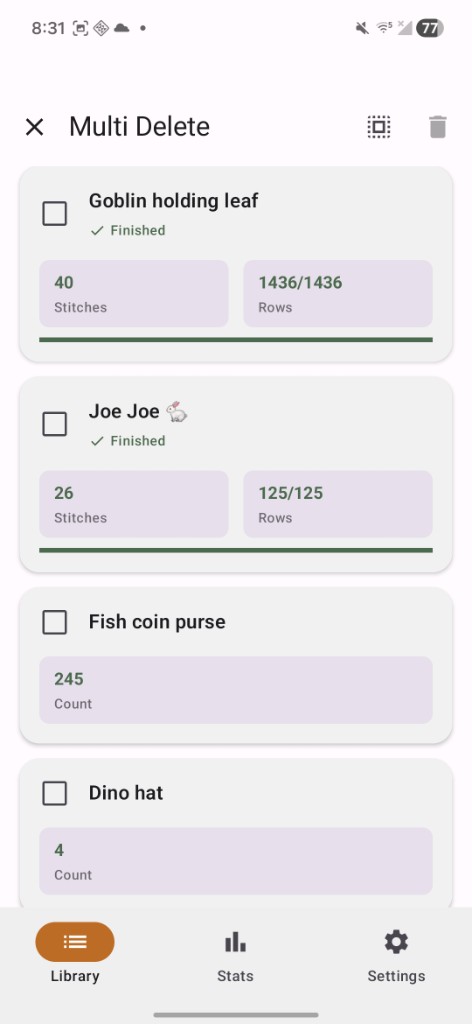Tap the 245 Count tile
Image resolution: width=472 pixels, height=1024 pixels.
click(236, 690)
